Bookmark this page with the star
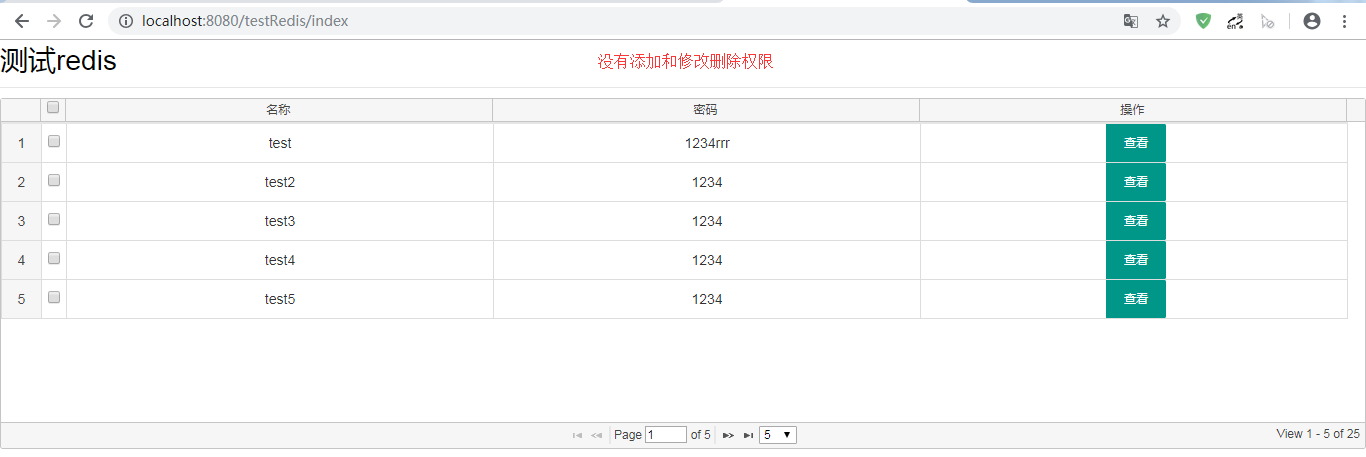Screen dimensions: 1366x457 pos(1163,21)
